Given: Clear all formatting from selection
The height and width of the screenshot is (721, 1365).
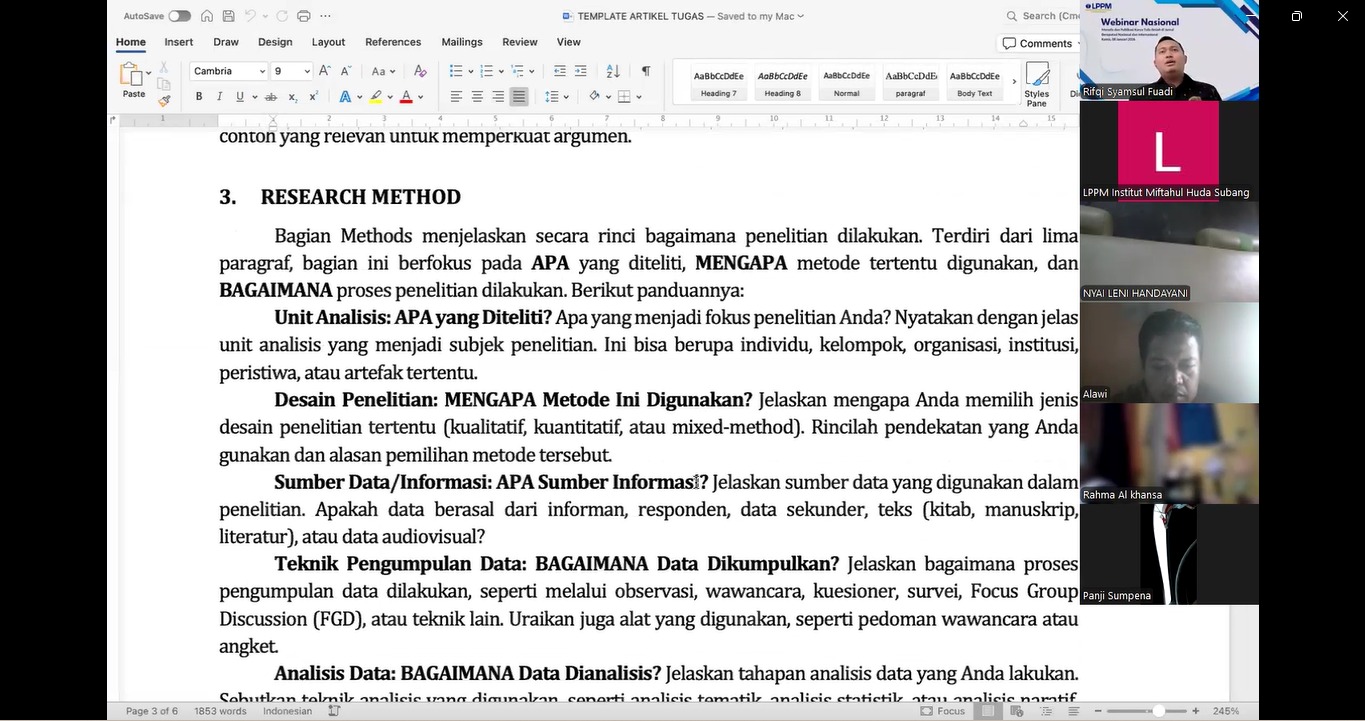Looking at the screenshot, I should tap(420, 71).
